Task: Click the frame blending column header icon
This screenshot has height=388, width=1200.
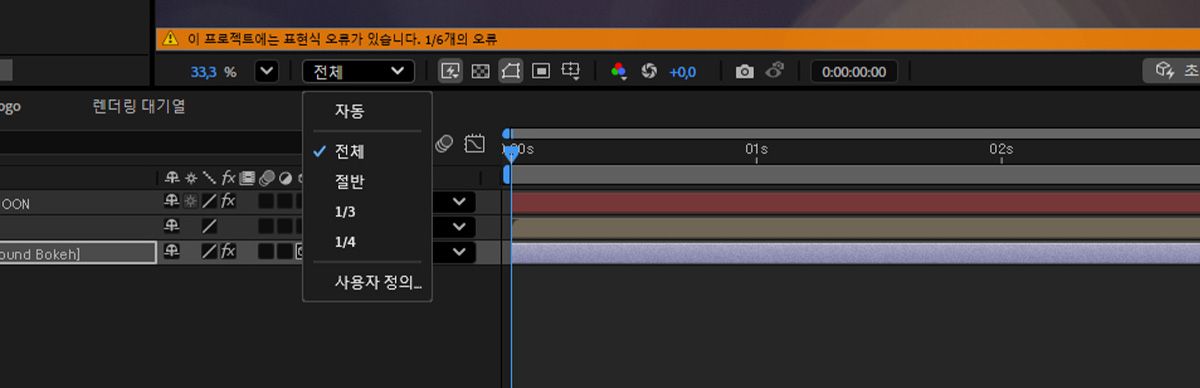Action: pyautogui.click(x=247, y=178)
